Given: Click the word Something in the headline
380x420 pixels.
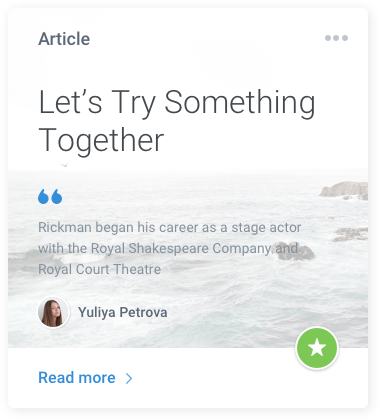Looking at the screenshot, I should (x=240, y=102).
